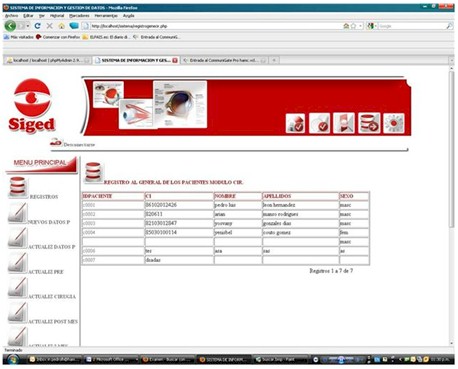This screenshot has width=458, height=369.
Task: Click the IDPACIENTE column header
Action: click(113, 196)
